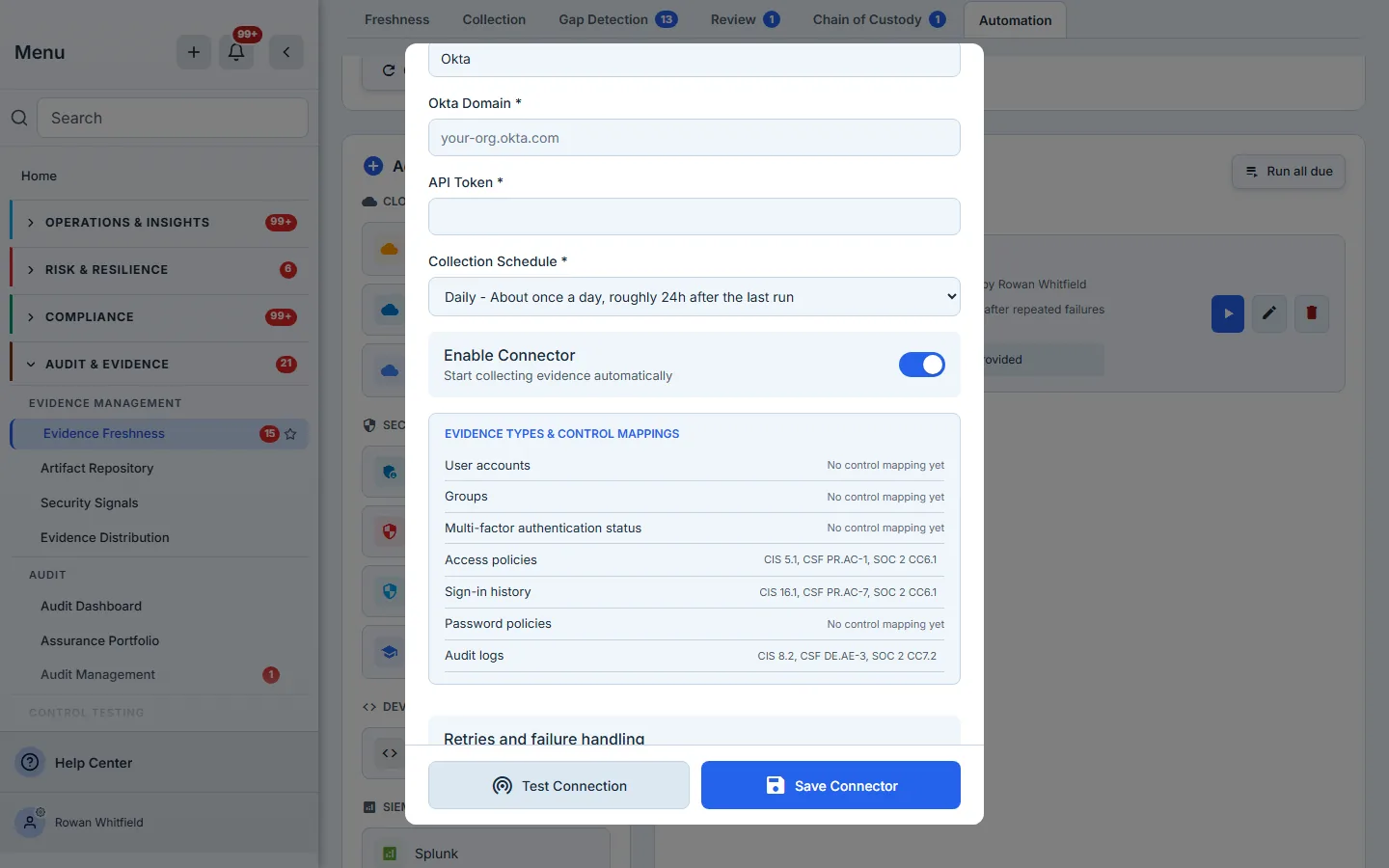Expand the Compliance section
The image size is (1389, 868).
coord(159,317)
